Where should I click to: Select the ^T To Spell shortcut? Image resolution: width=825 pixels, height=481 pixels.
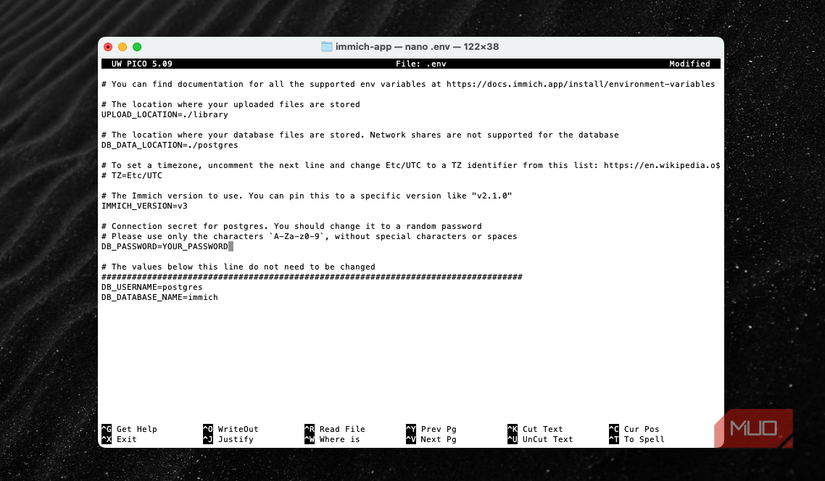pos(637,439)
